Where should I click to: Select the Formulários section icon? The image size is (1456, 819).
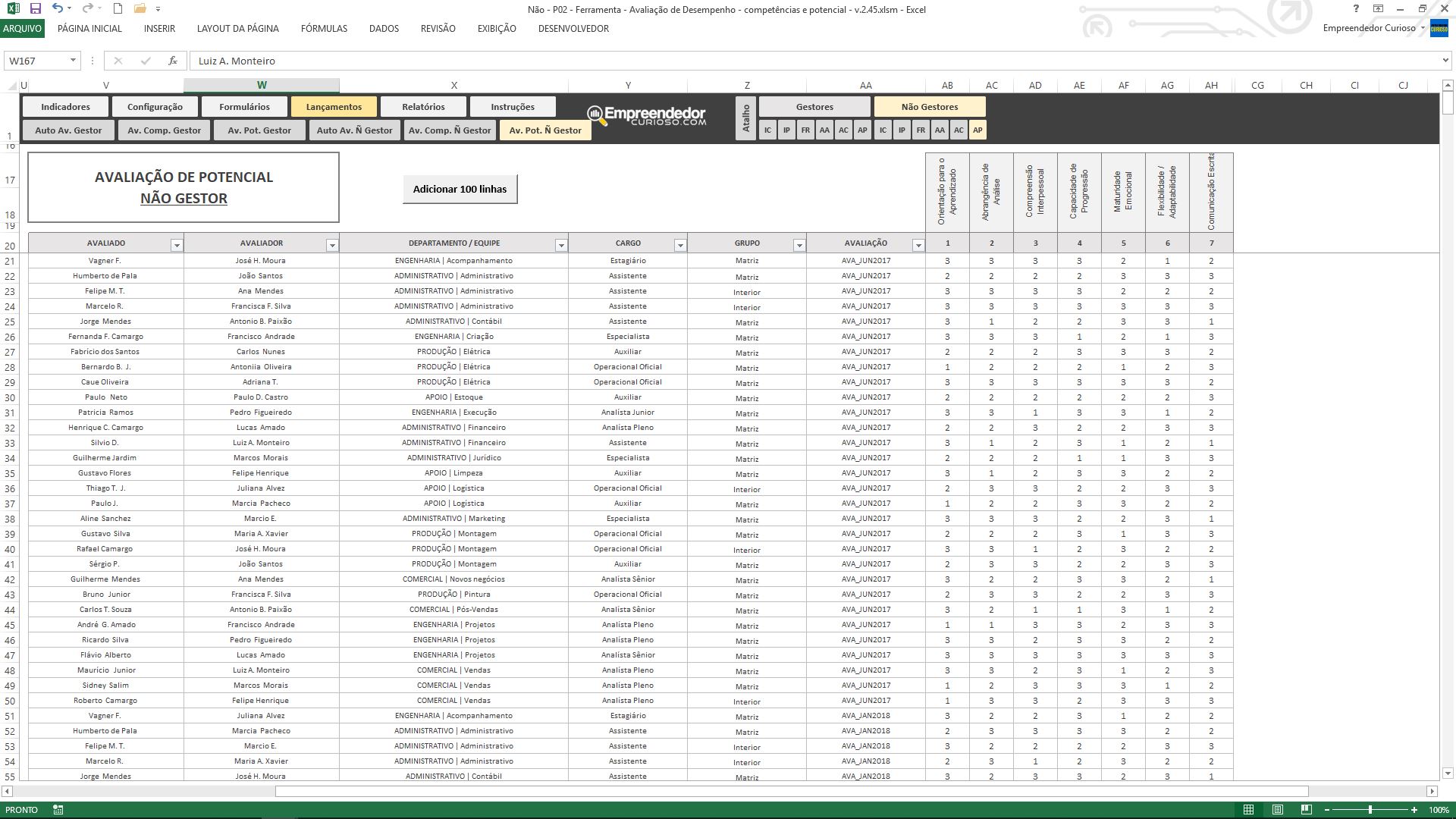tap(244, 106)
